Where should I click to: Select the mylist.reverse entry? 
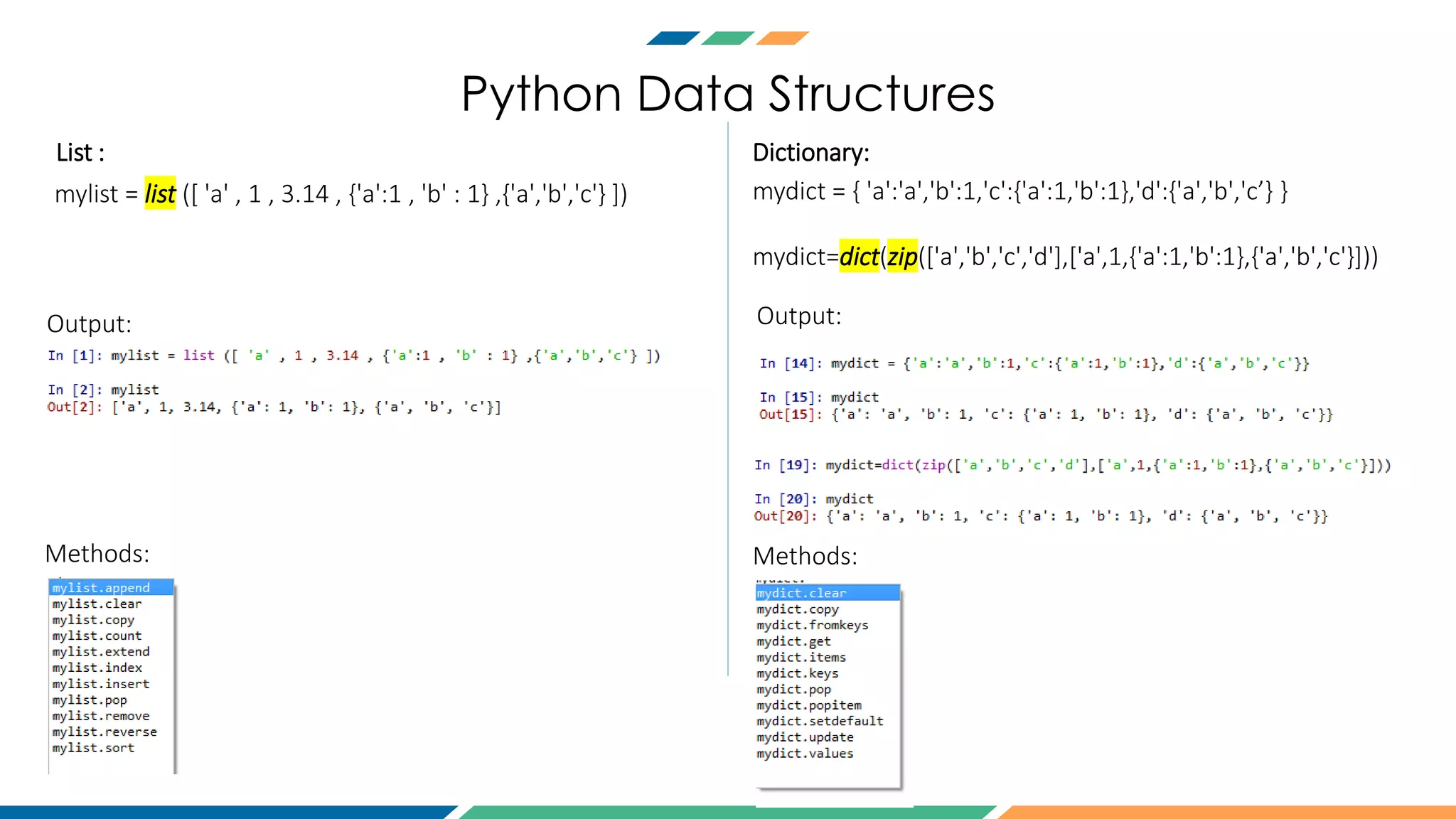pos(105,732)
